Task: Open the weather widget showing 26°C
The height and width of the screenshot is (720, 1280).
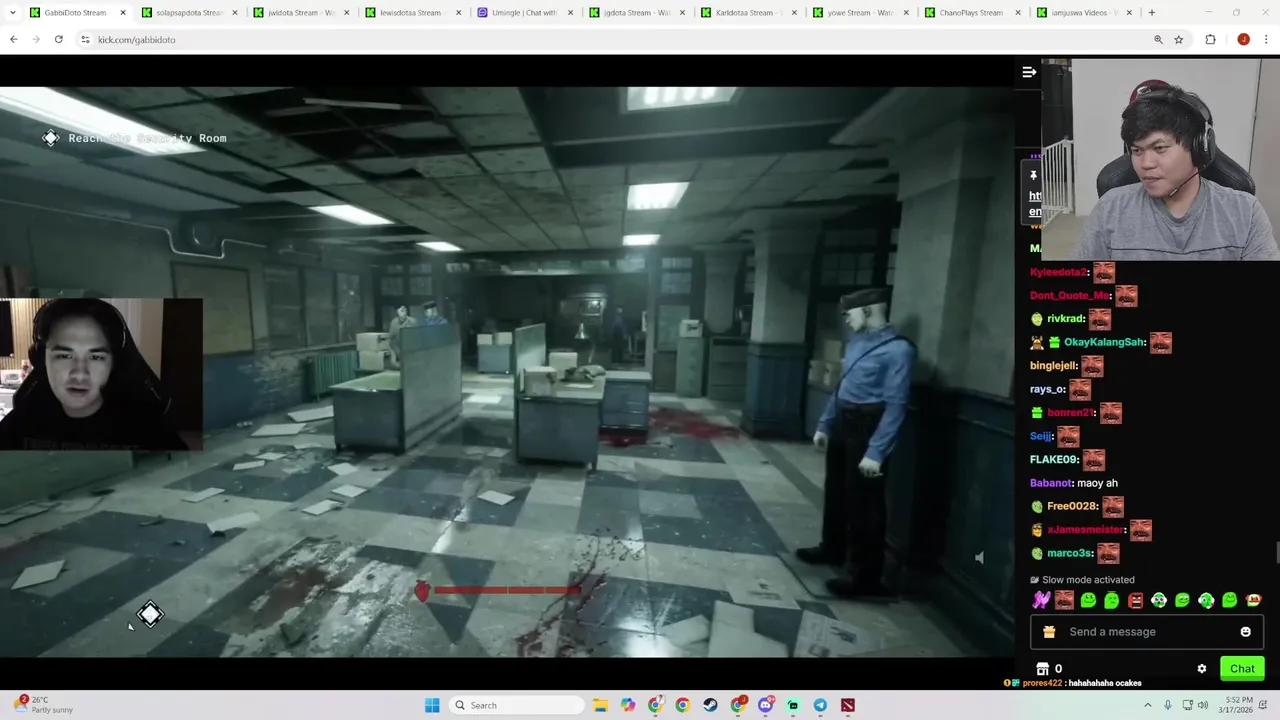Action: [x=44, y=705]
